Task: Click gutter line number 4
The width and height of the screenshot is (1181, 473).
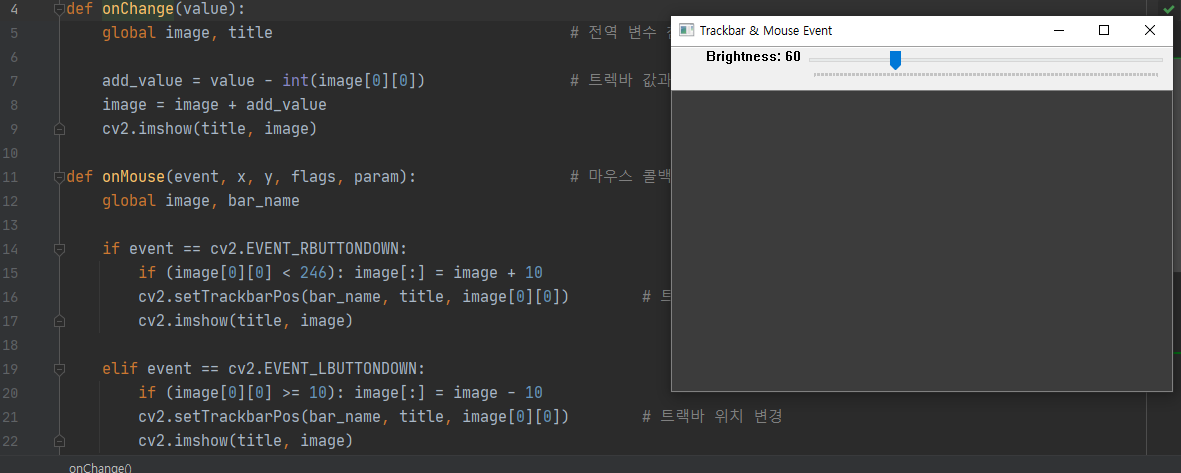Action: (x=16, y=10)
